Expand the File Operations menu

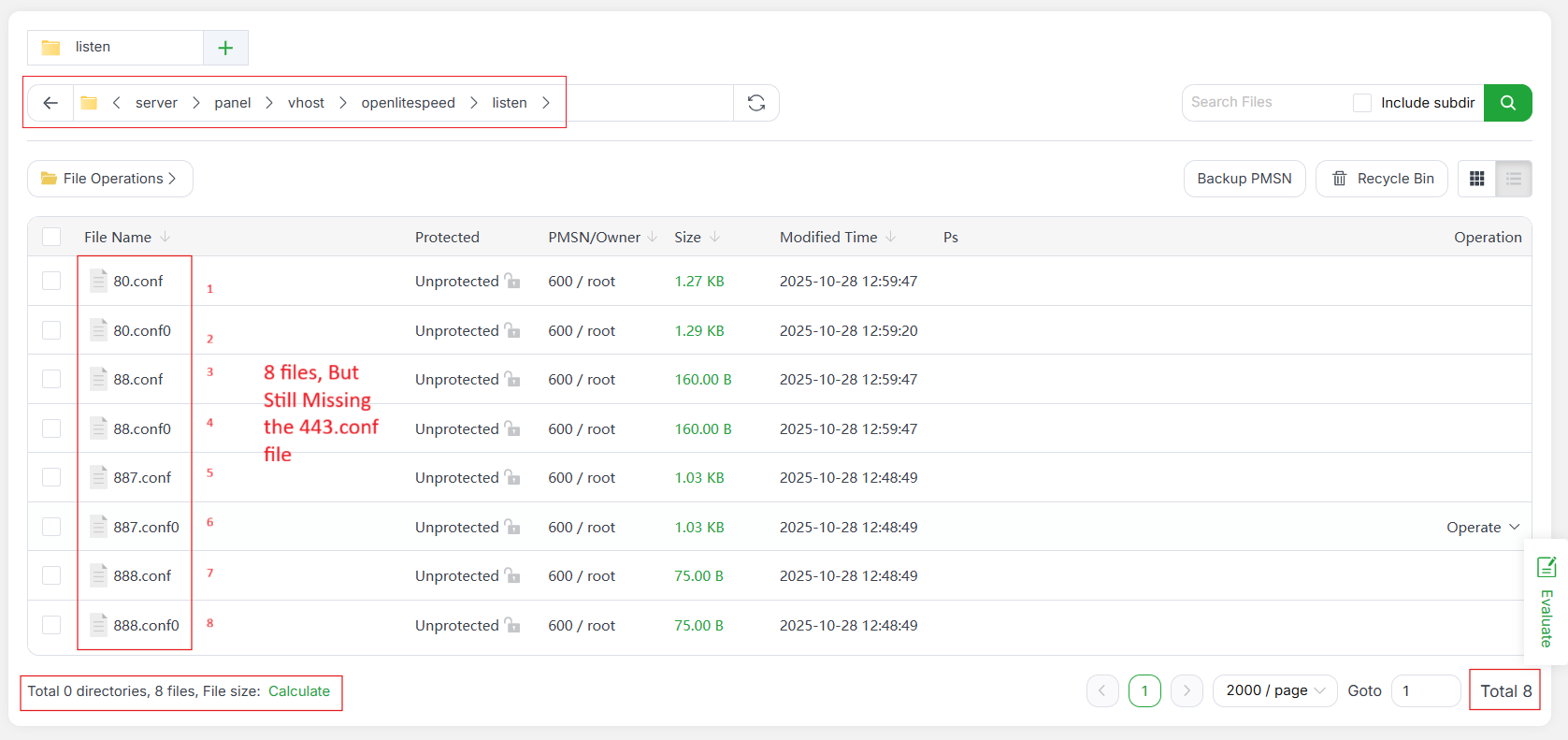(110, 179)
